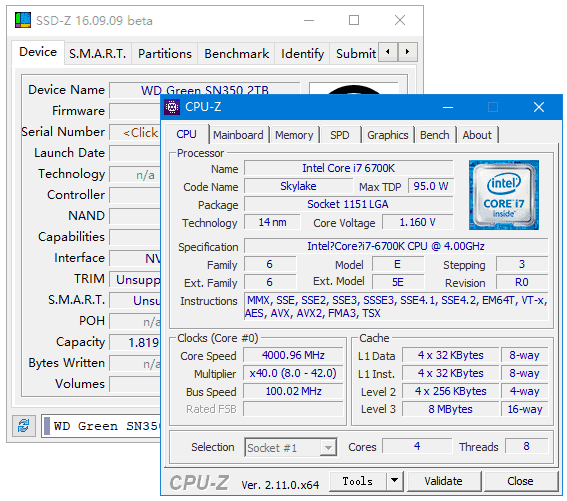
Task: Click the Close button in CPU-Z
Action: coord(520,481)
